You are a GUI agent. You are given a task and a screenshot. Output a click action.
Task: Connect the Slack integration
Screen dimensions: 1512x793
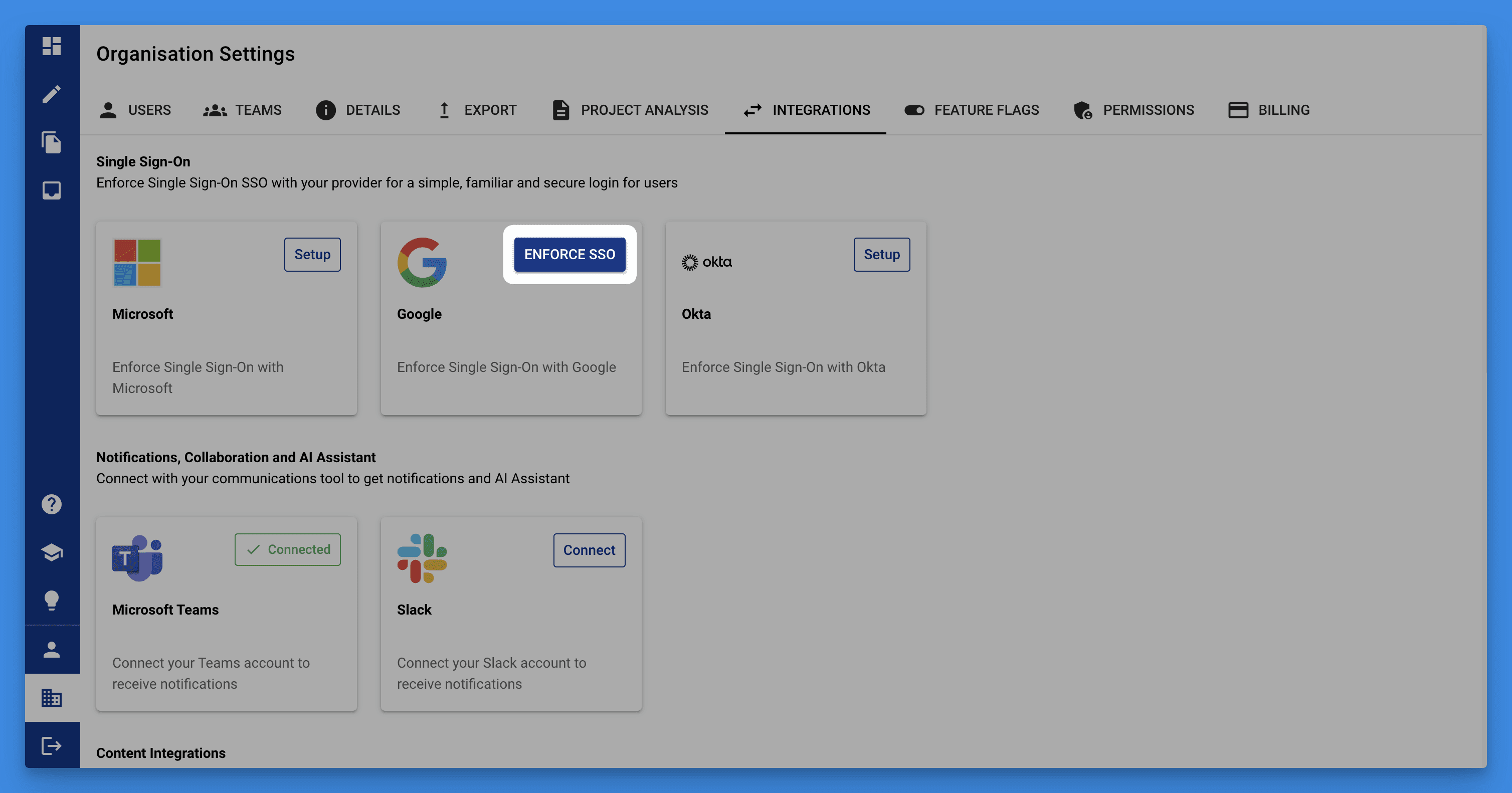589,550
